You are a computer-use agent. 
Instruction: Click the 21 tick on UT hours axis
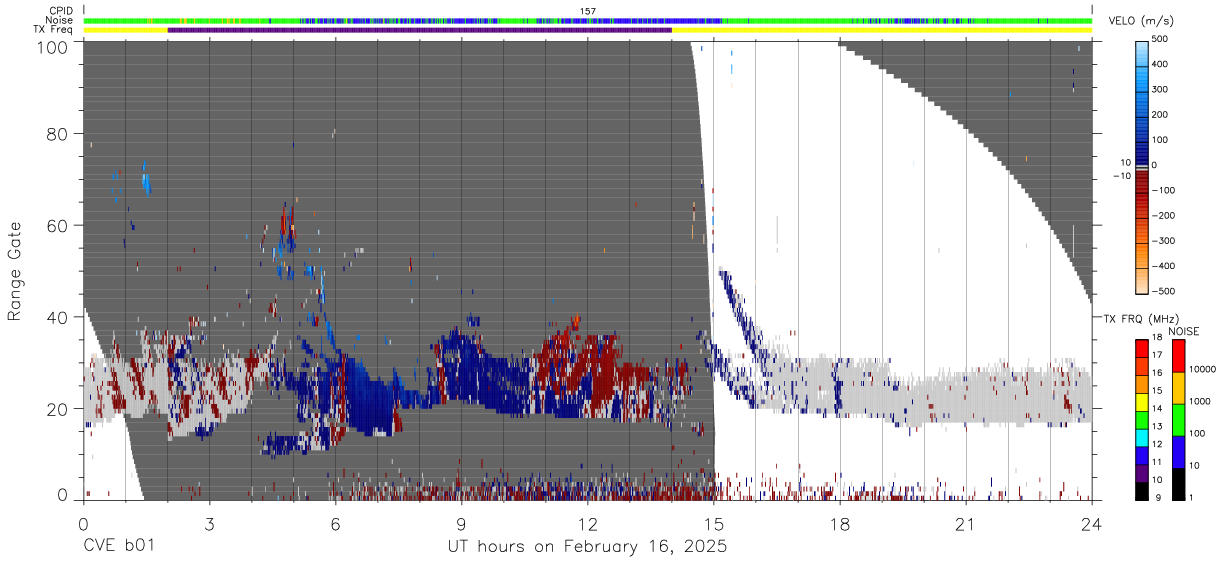(966, 523)
